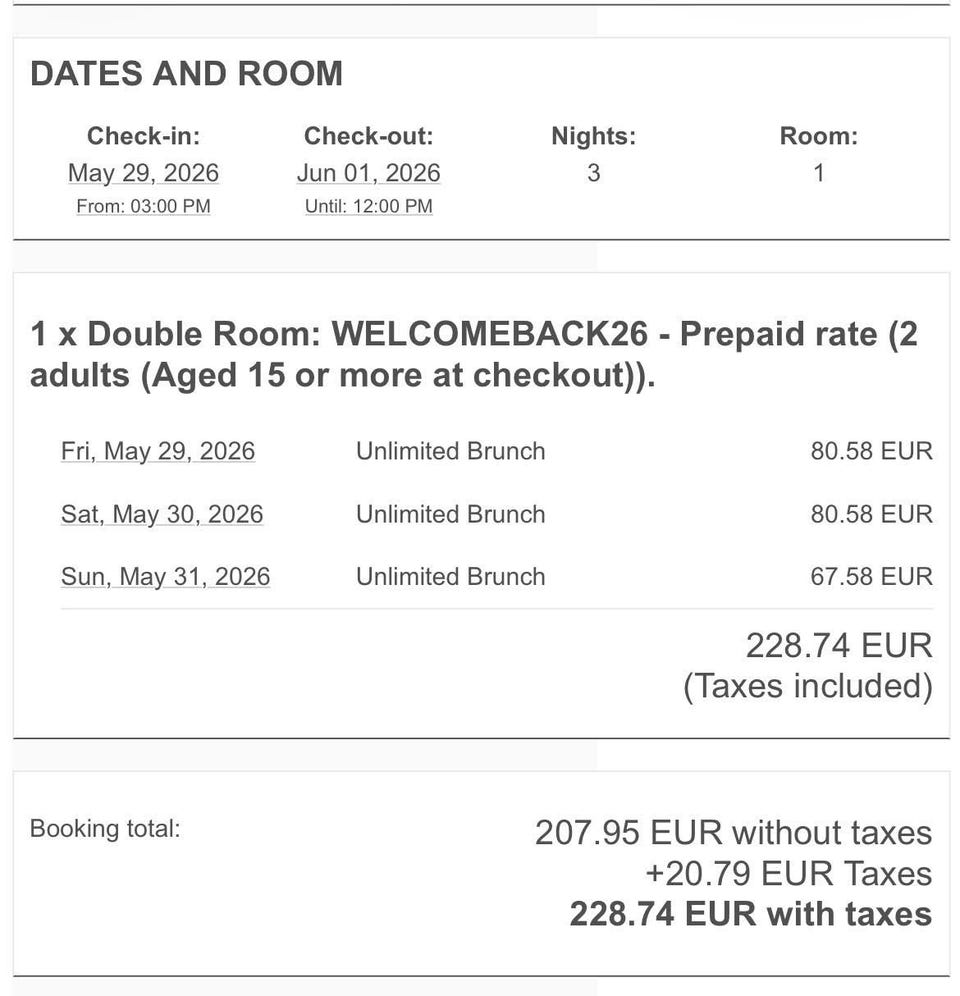Click the 'From: 03:00 PM' check-in time
The image size is (960, 996).
144,206
